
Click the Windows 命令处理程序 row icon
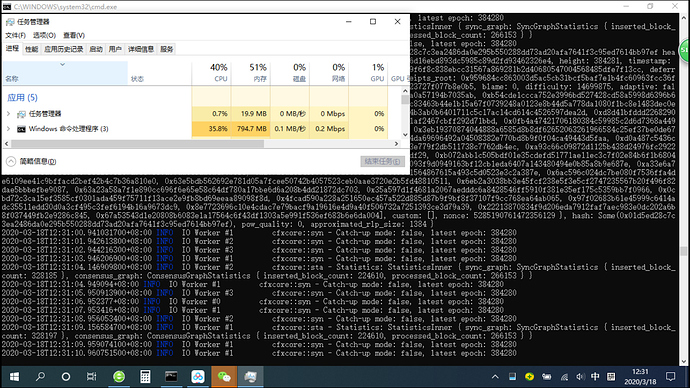click(21, 129)
